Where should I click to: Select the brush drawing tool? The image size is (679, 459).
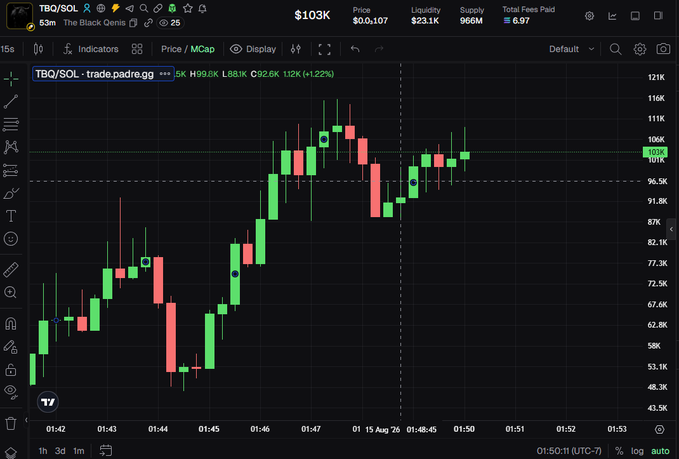pos(11,193)
